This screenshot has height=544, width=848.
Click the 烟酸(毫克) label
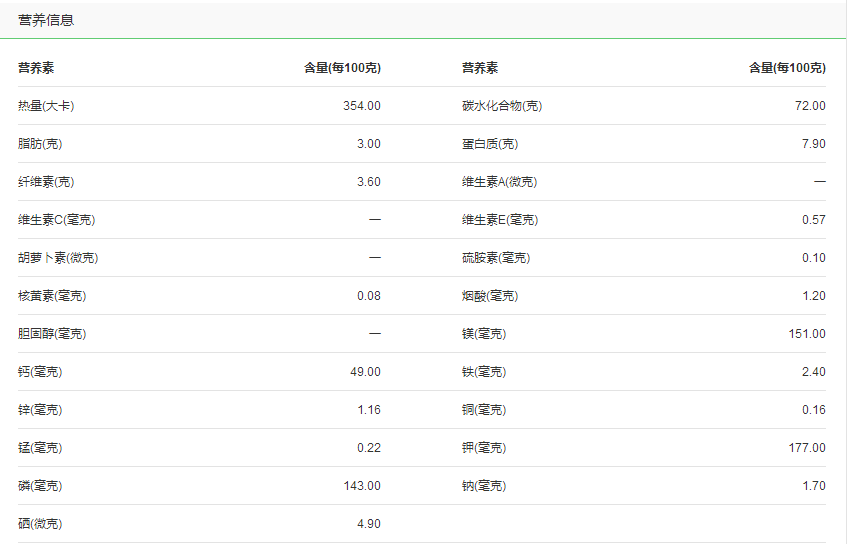(x=490, y=296)
